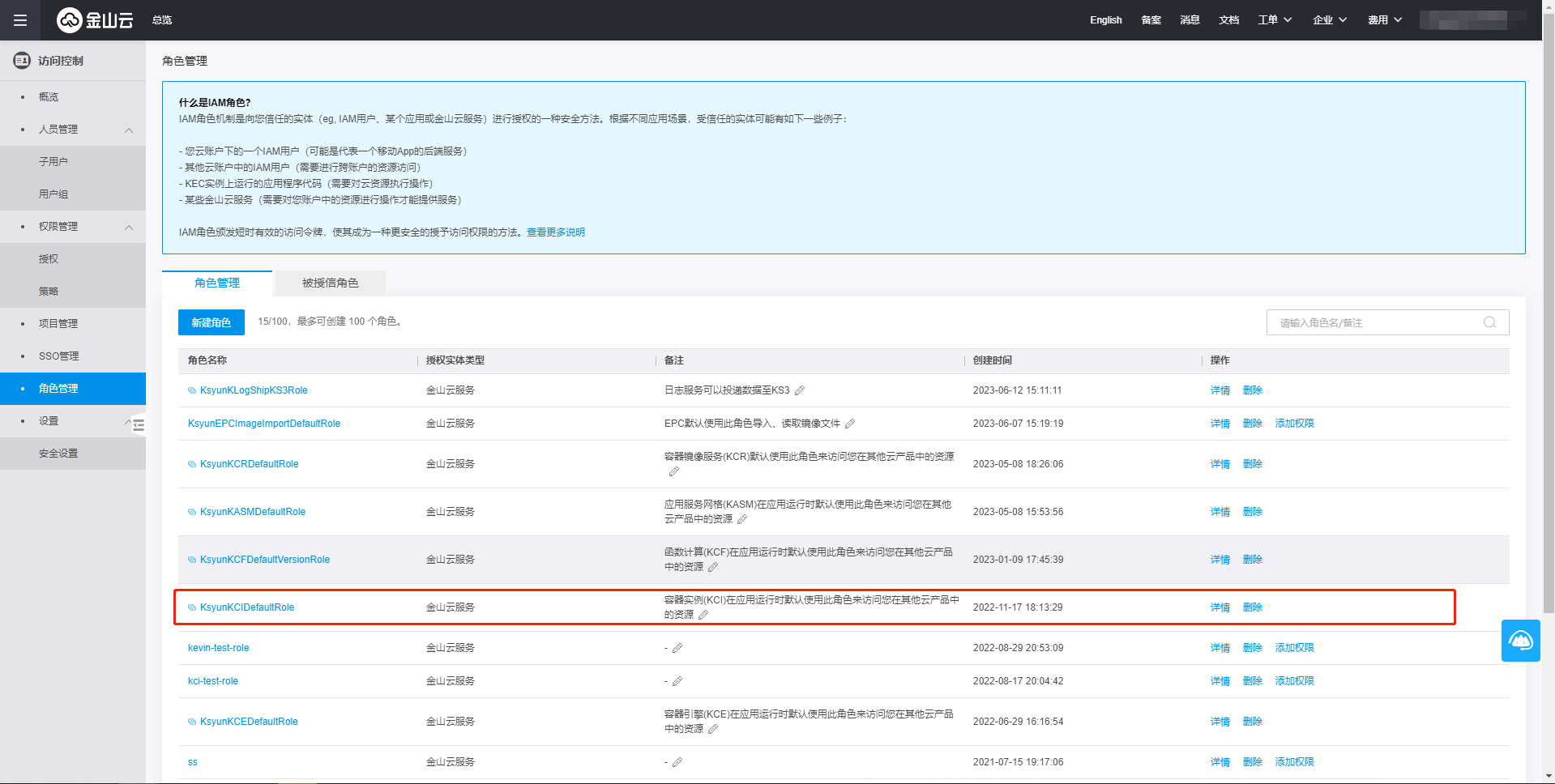Click the 新建角色 button
Viewport: 1555px width, 784px height.
pyautogui.click(x=211, y=322)
